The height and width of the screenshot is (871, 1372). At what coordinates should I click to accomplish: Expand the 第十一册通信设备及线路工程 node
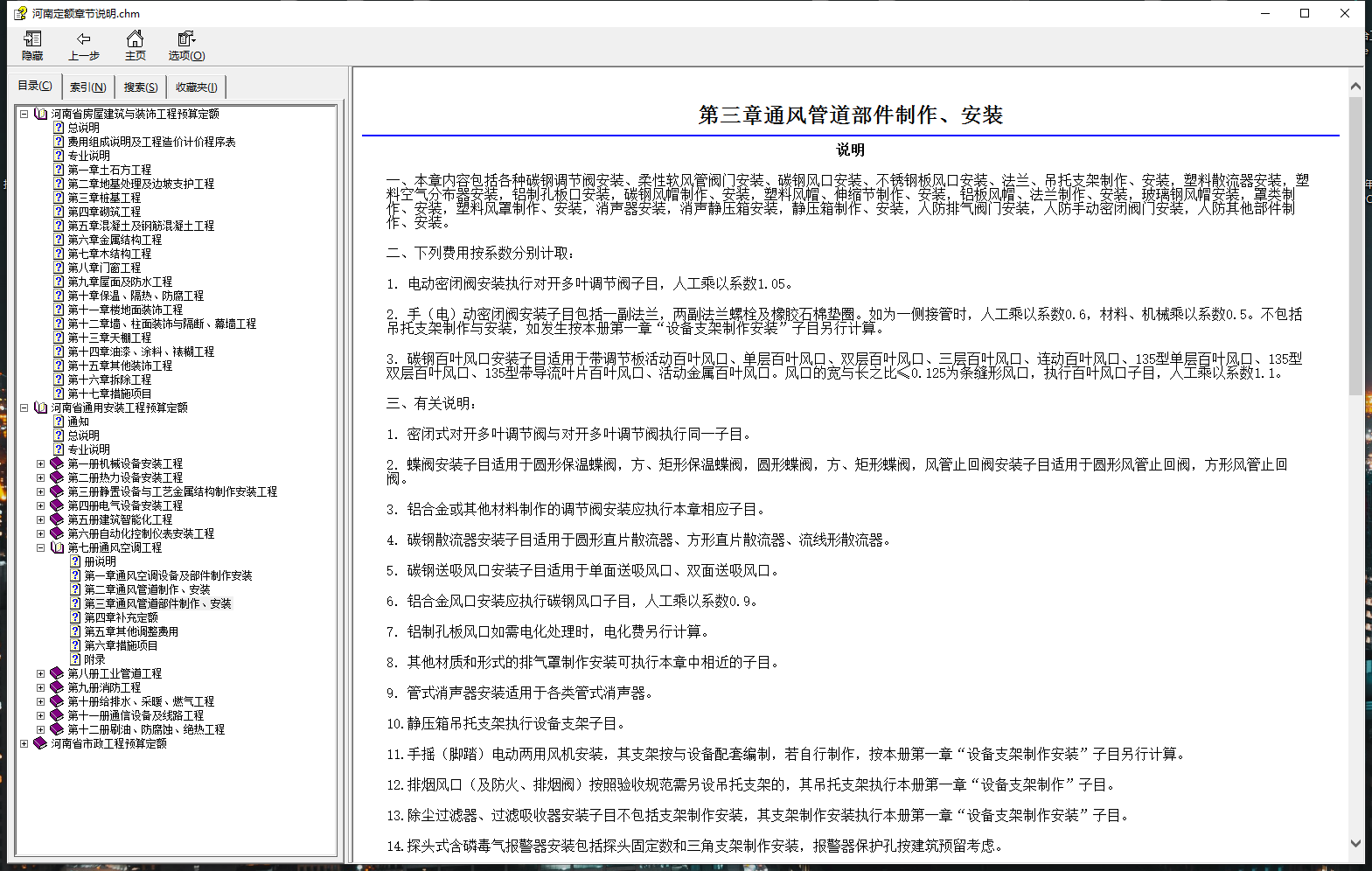coord(40,715)
